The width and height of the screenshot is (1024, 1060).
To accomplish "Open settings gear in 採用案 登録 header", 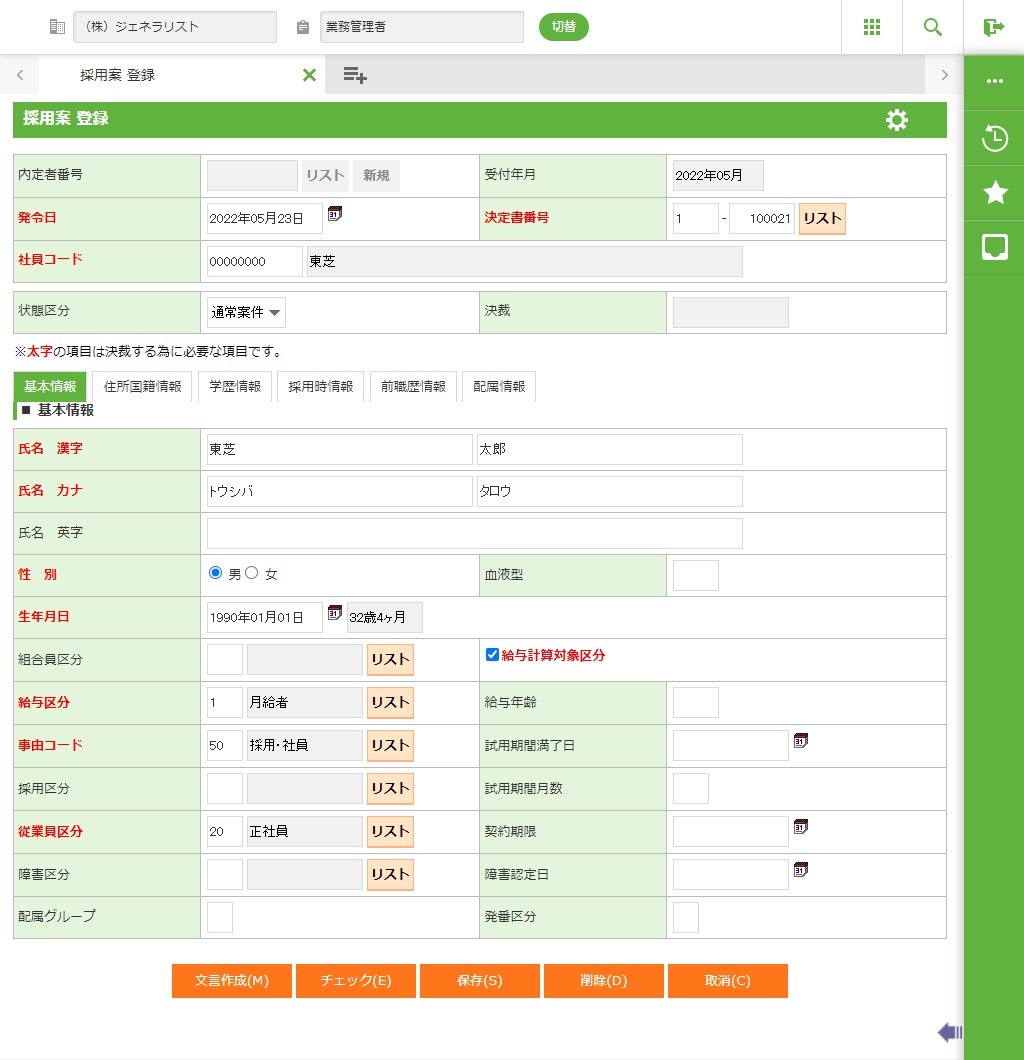I will coord(897,120).
